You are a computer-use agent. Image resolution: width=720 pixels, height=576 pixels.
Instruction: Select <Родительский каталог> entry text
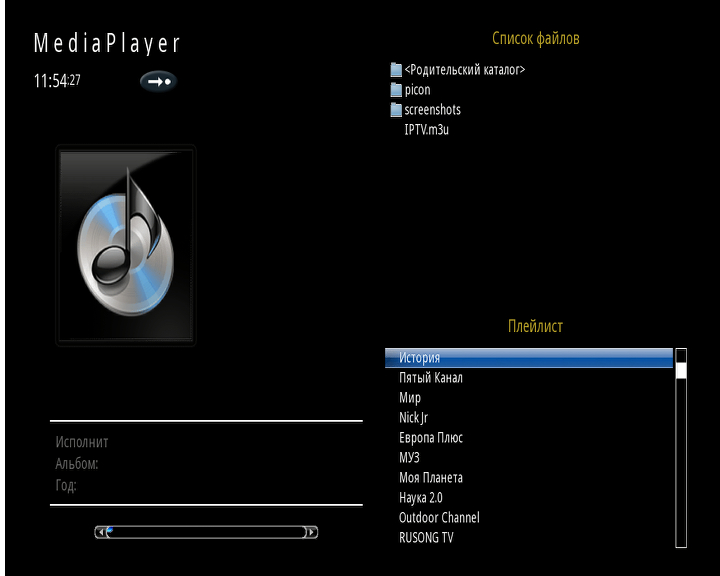coord(465,70)
